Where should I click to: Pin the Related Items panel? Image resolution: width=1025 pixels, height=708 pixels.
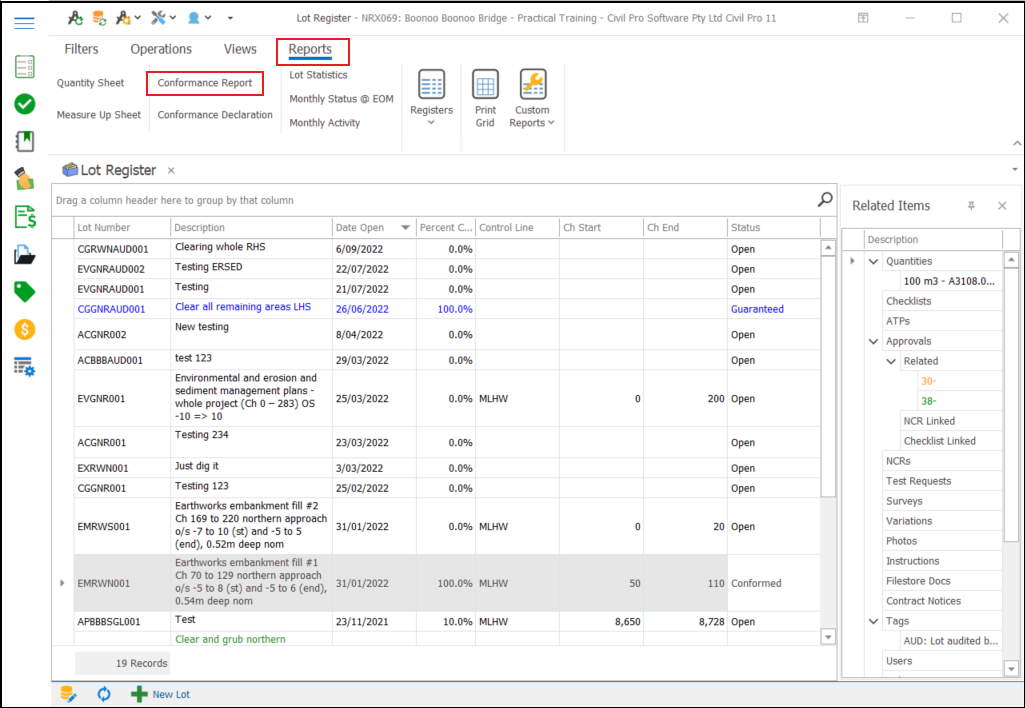971,206
